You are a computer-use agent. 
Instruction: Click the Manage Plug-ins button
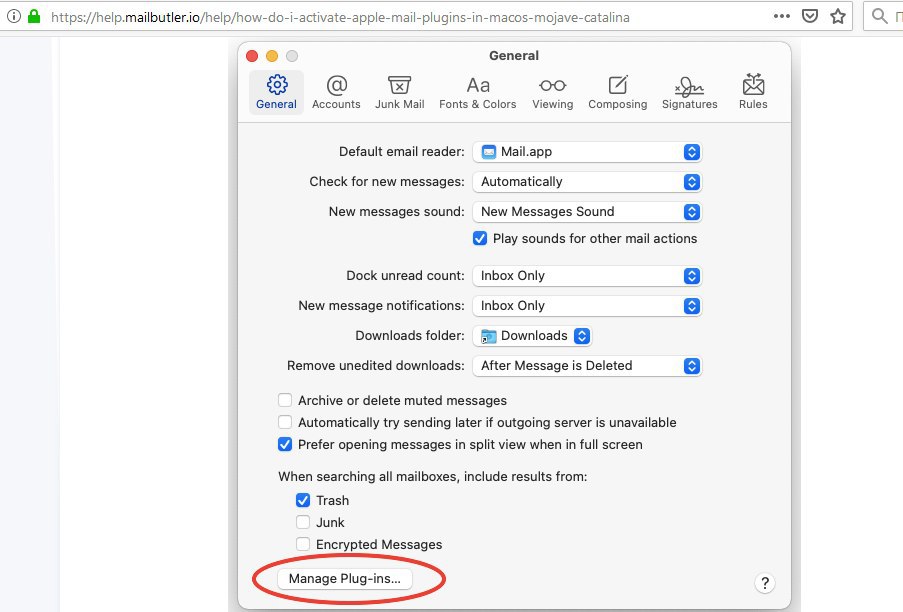pyautogui.click(x=344, y=579)
